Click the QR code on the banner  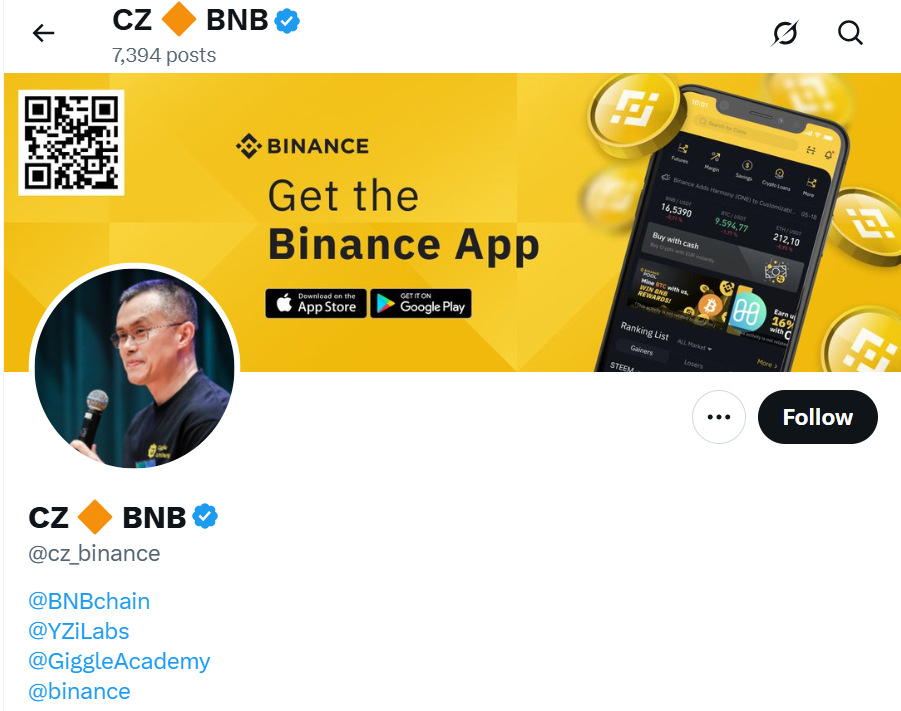click(x=71, y=143)
